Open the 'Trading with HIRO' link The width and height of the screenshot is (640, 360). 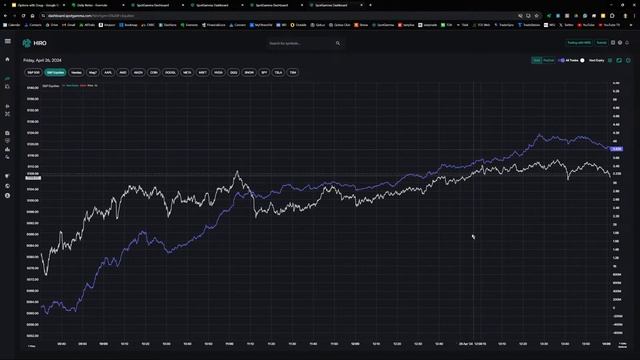point(579,43)
